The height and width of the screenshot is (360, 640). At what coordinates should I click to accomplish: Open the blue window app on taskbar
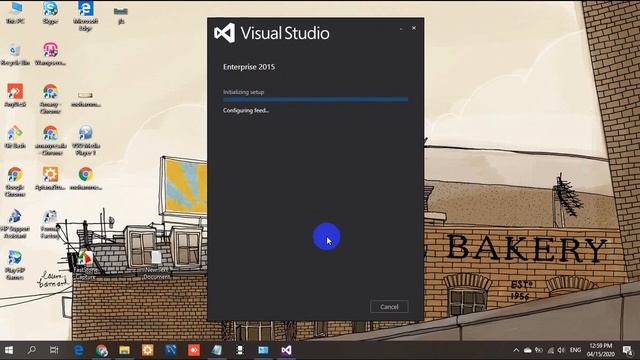(x=263, y=350)
